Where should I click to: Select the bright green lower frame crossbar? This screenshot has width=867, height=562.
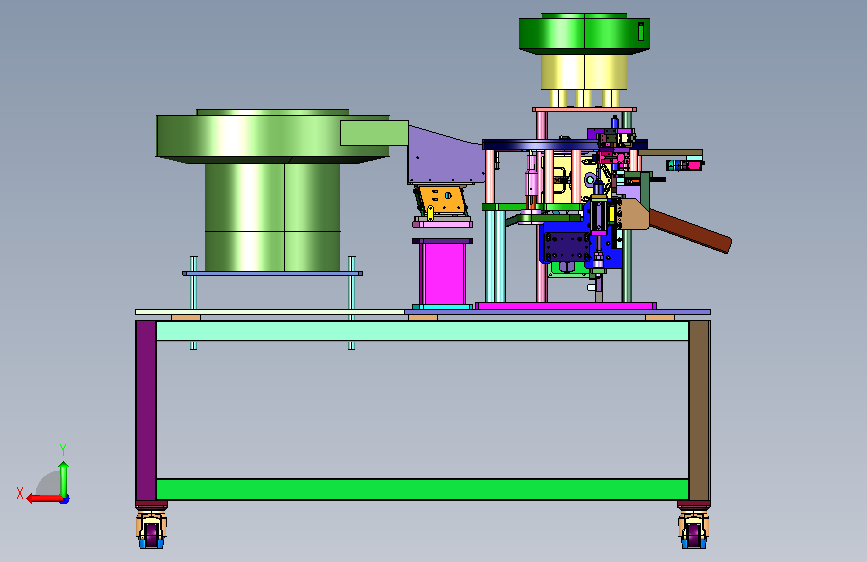tap(422, 490)
